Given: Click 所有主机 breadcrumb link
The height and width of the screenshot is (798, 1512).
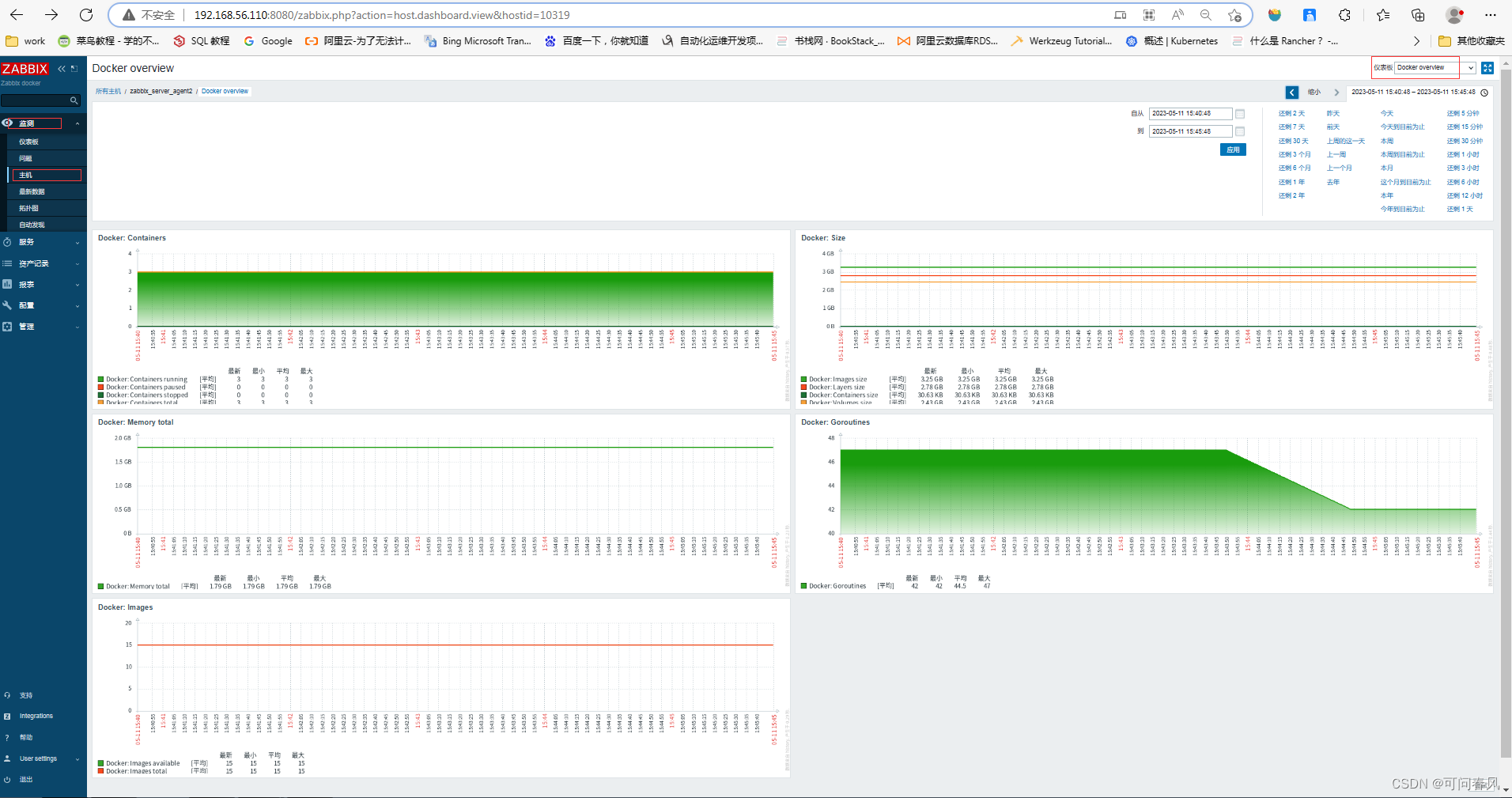Looking at the screenshot, I should pyautogui.click(x=108, y=91).
